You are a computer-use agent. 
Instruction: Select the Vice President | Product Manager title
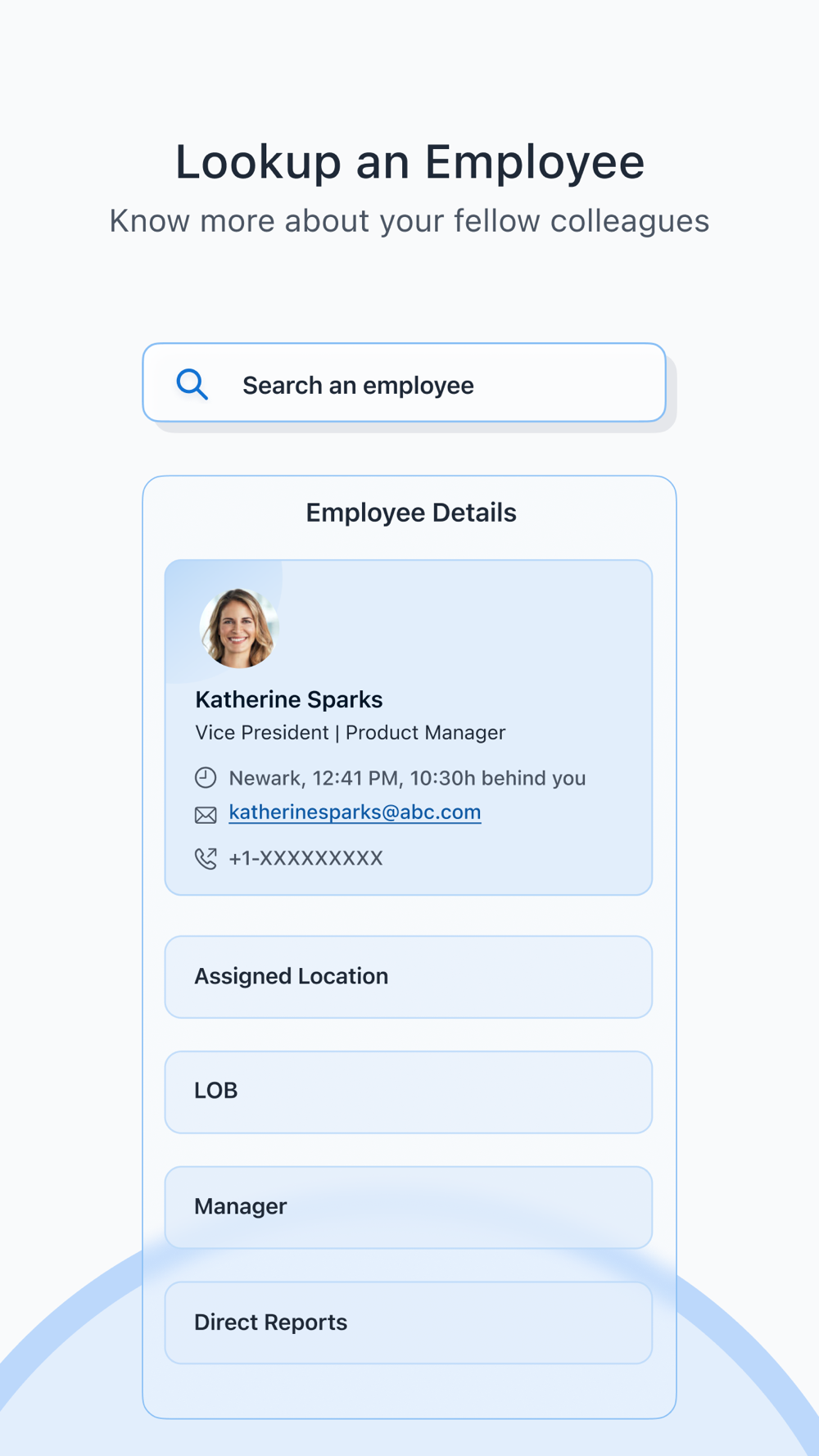click(x=351, y=733)
